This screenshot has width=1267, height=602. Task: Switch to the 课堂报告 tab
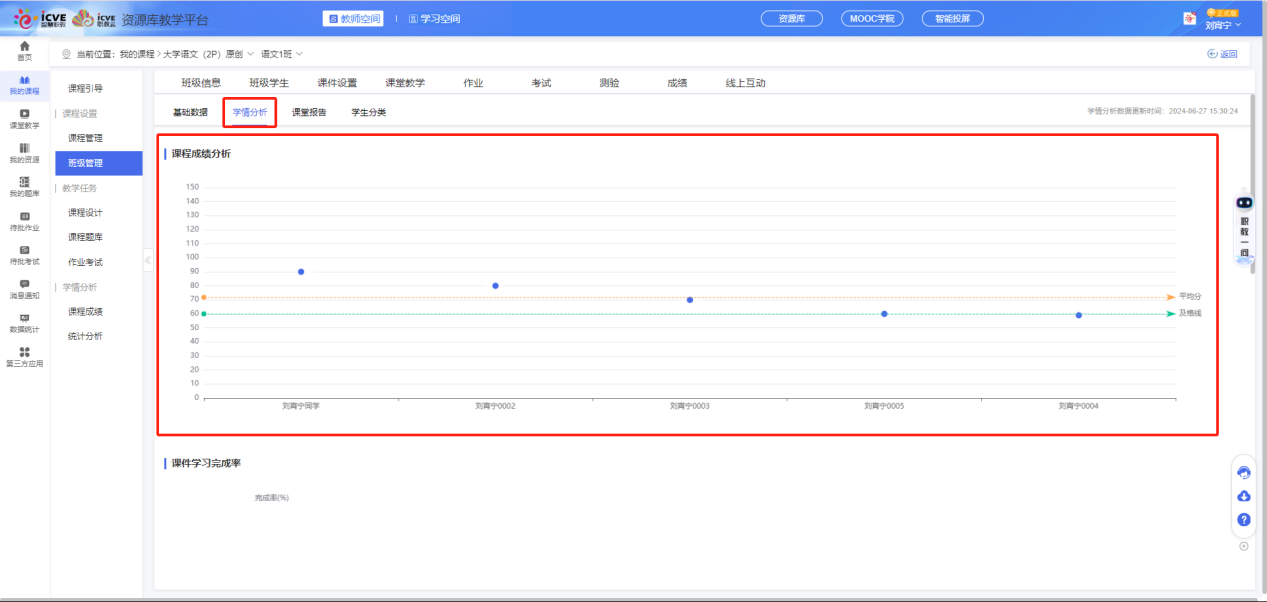(x=309, y=112)
